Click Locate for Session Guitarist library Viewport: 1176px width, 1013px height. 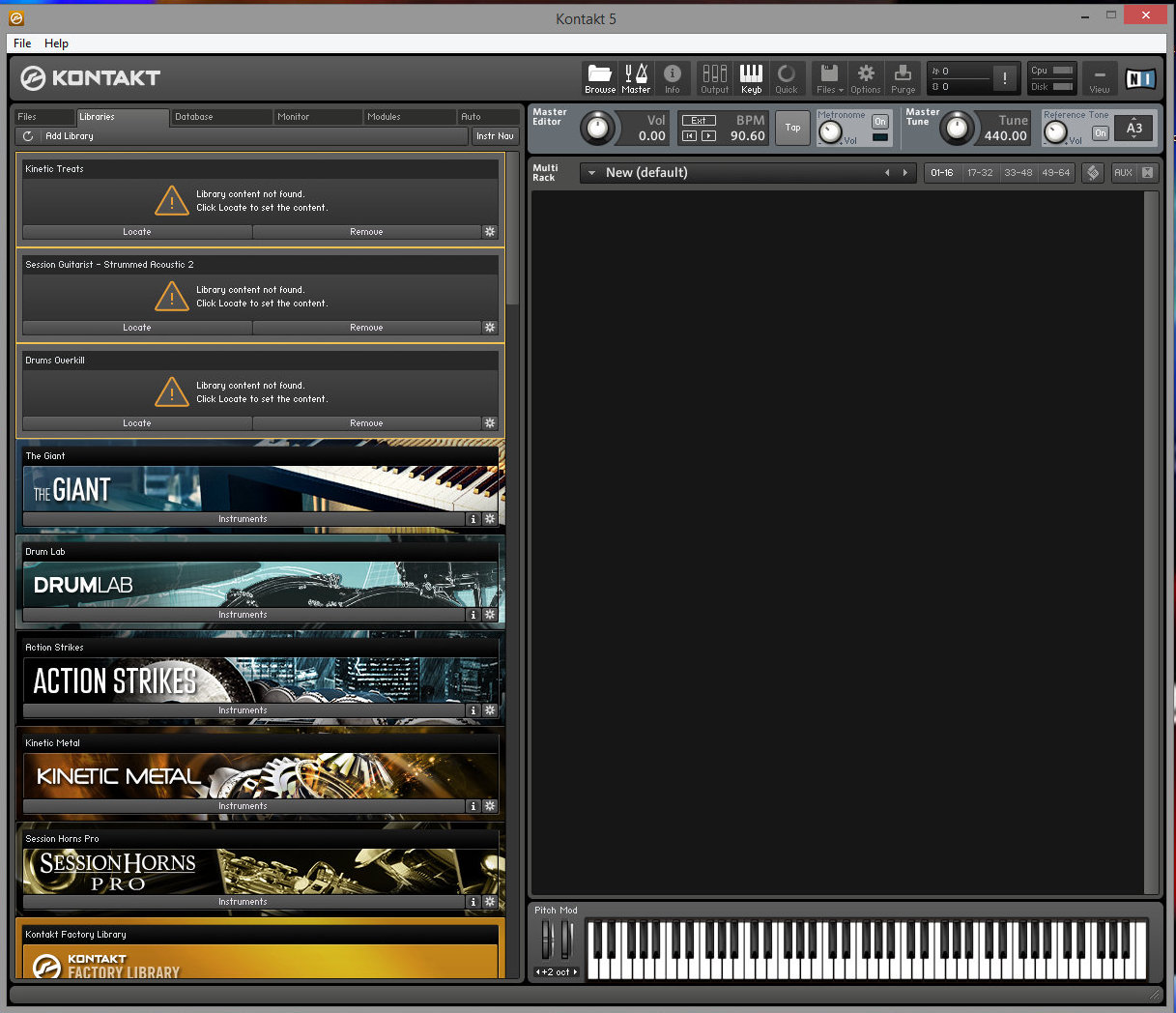pos(137,328)
